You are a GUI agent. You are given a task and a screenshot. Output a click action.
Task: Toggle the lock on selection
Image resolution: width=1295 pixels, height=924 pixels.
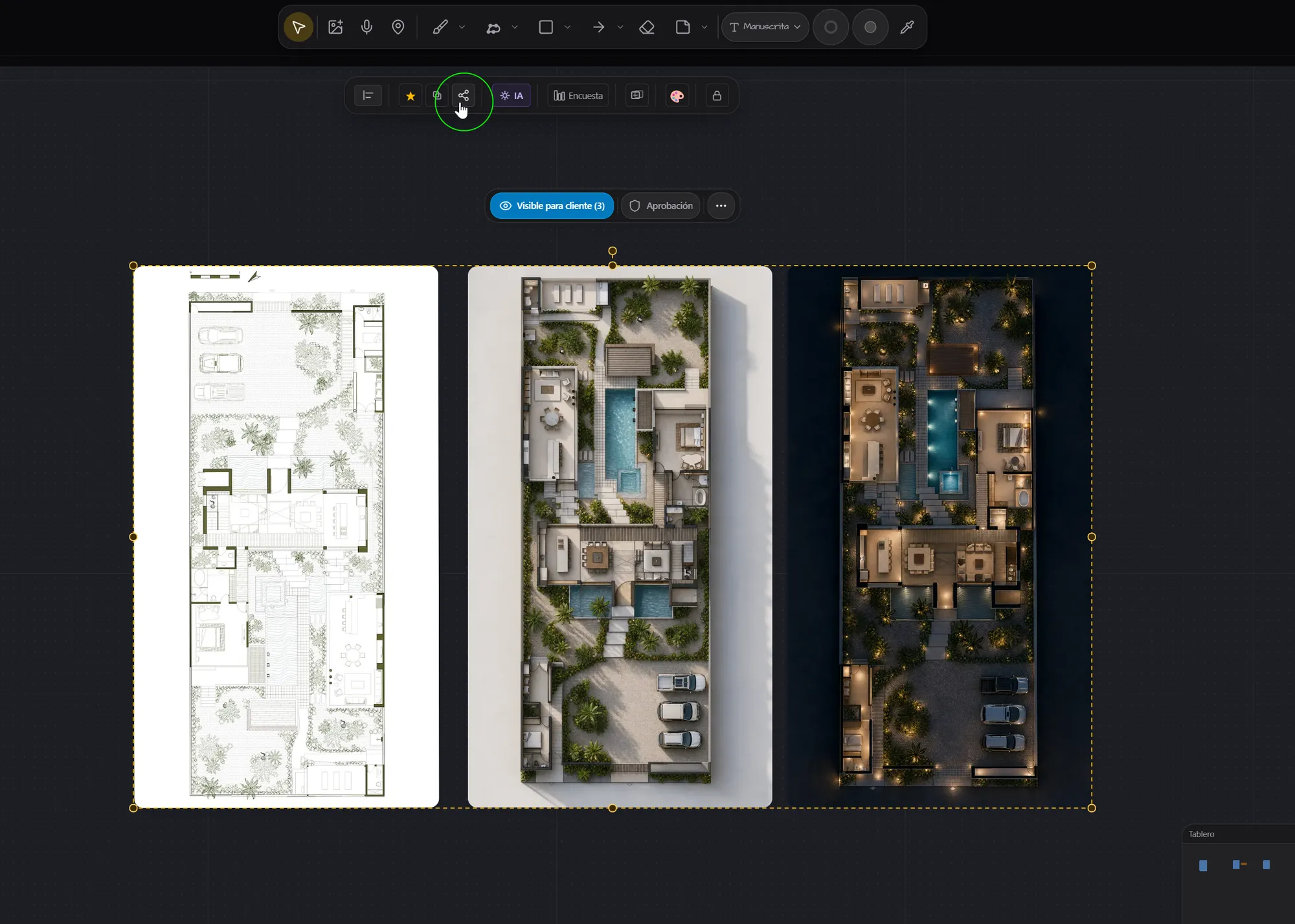tap(717, 96)
